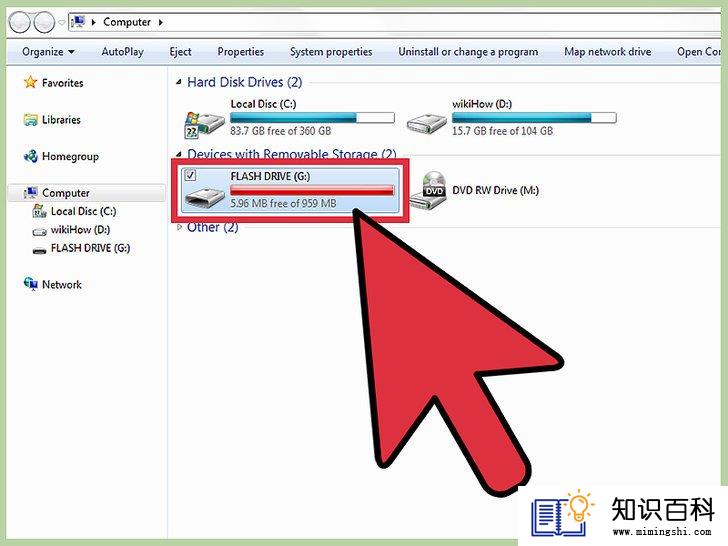Viewport: 728px width, 546px height.
Task: Collapse Devices with Removable Storage group
Action: pyautogui.click(x=178, y=154)
